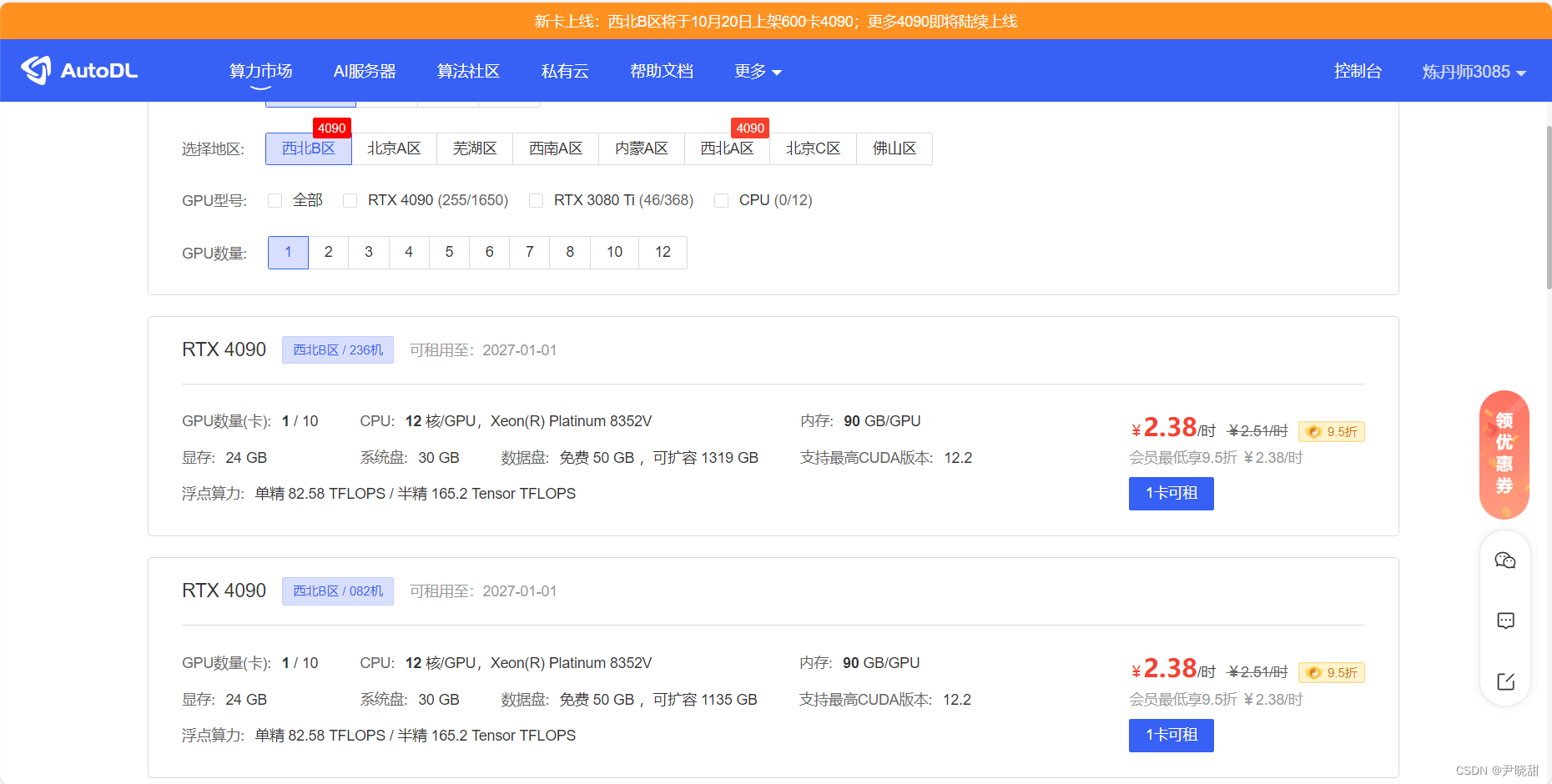Set GPU count to 3
The image size is (1552, 784).
tap(369, 252)
